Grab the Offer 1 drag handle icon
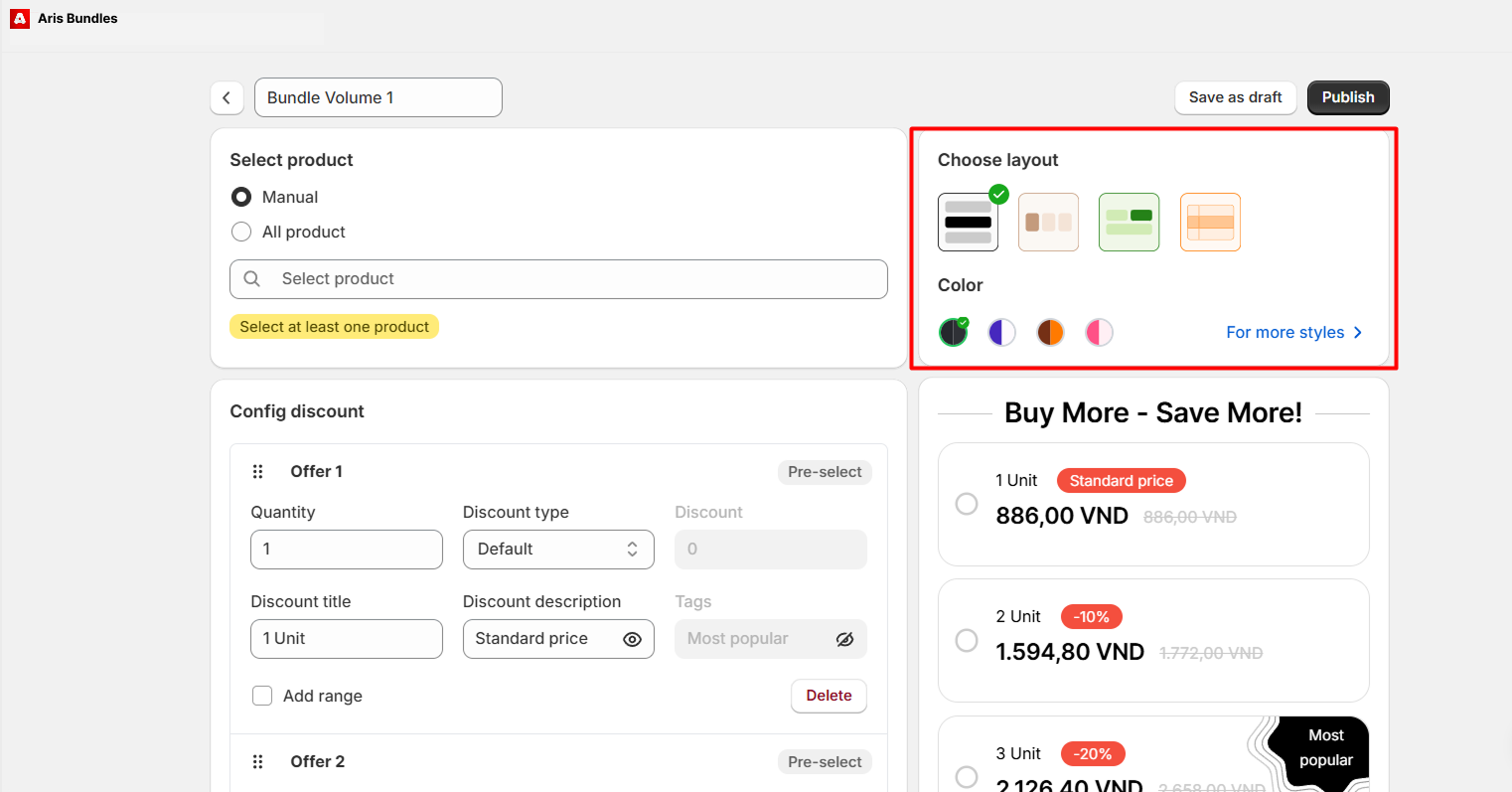 pos(258,472)
